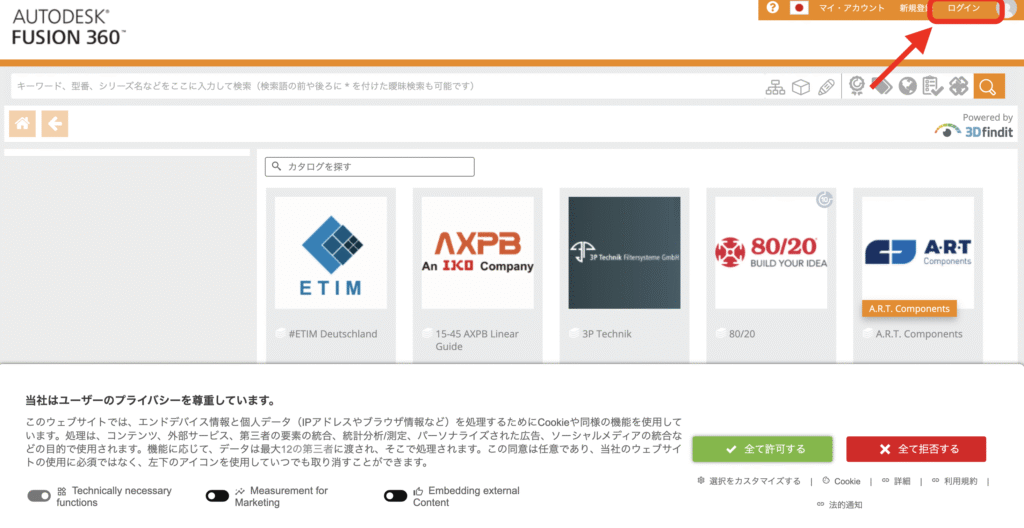Click the clipboard checklist icon
This screenshot has width=1024, height=528.
coord(933,87)
